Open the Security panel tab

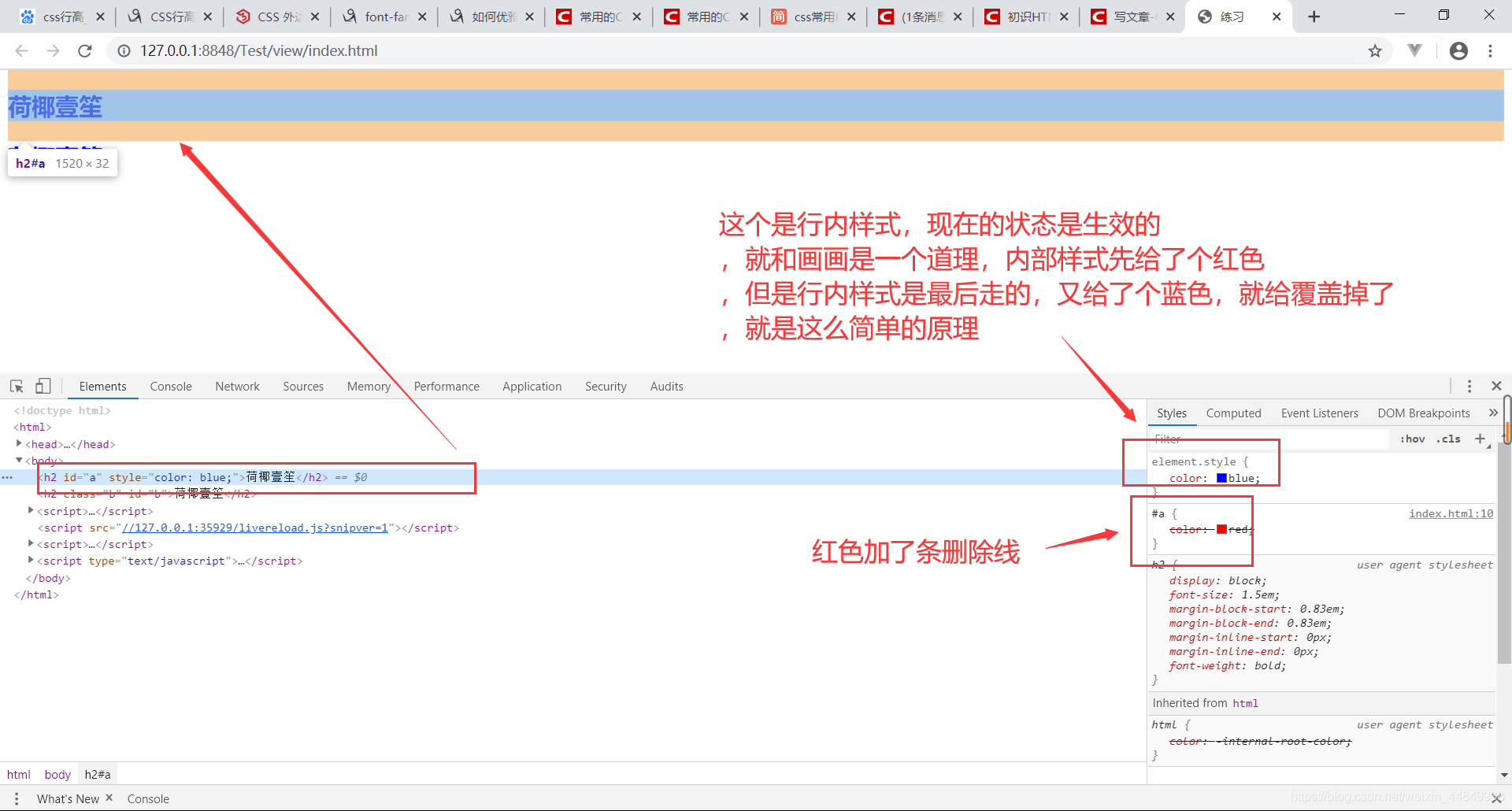pos(606,386)
